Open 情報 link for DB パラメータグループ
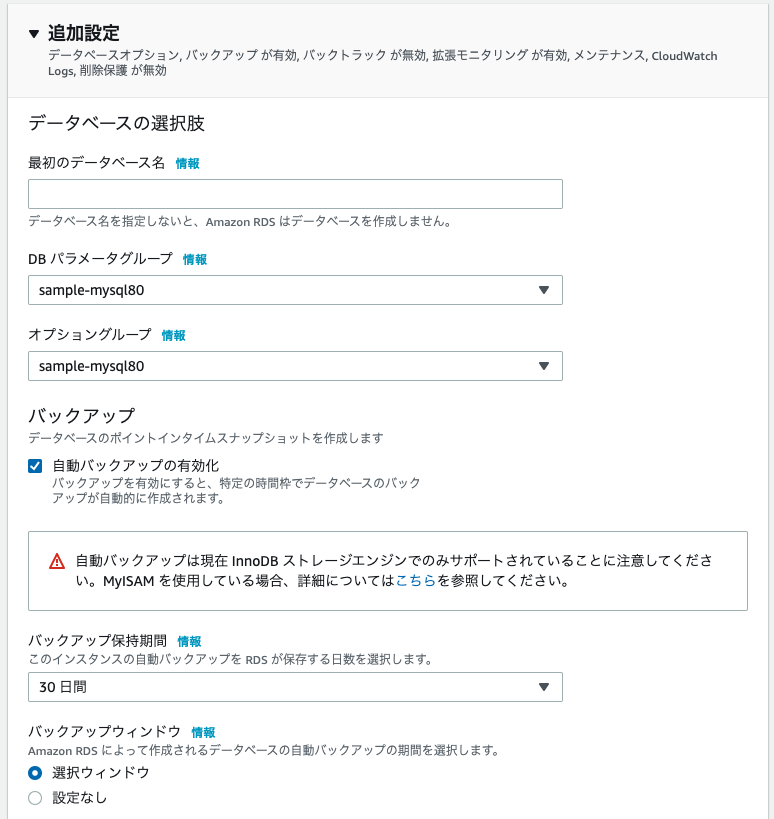Screen dimensions: 774x819 click(195, 259)
